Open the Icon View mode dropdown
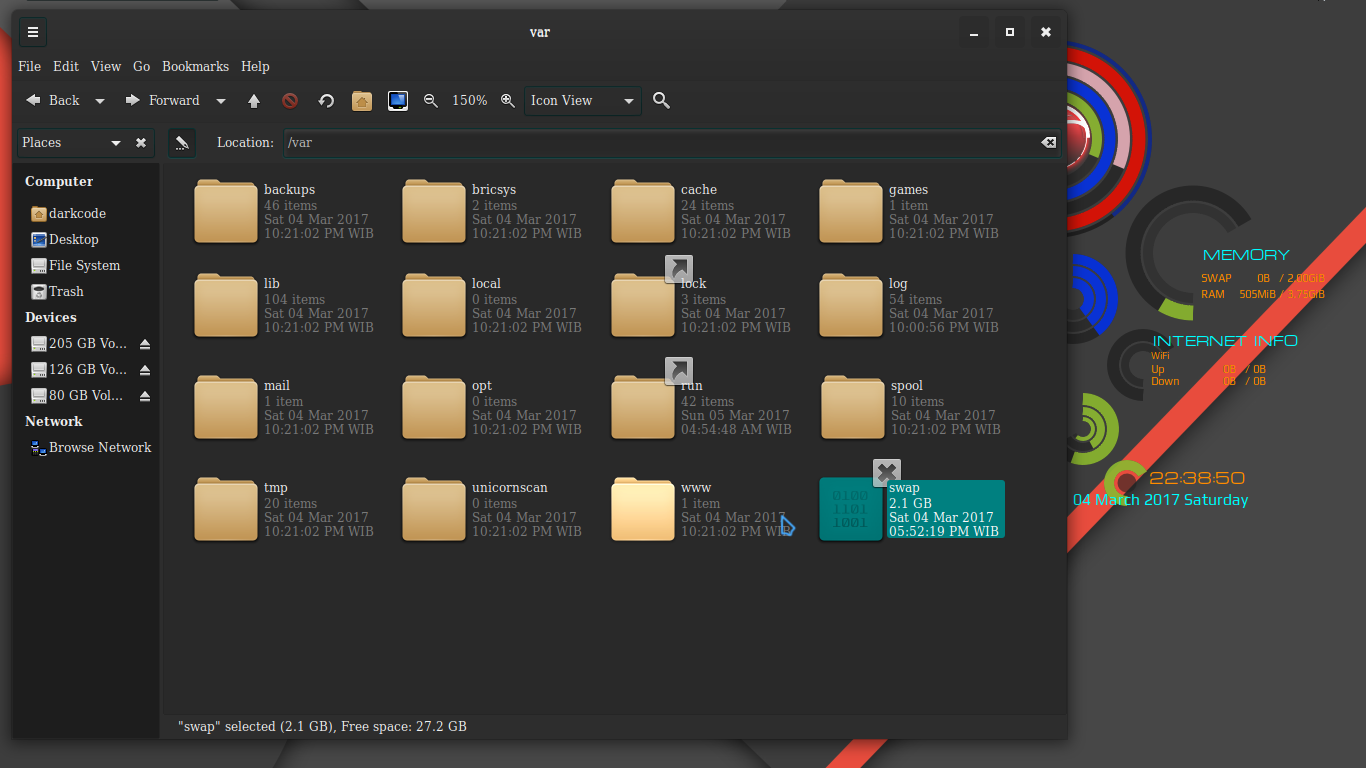Image resolution: width=1366 pixels, height=768 pixels. (583, 100)
